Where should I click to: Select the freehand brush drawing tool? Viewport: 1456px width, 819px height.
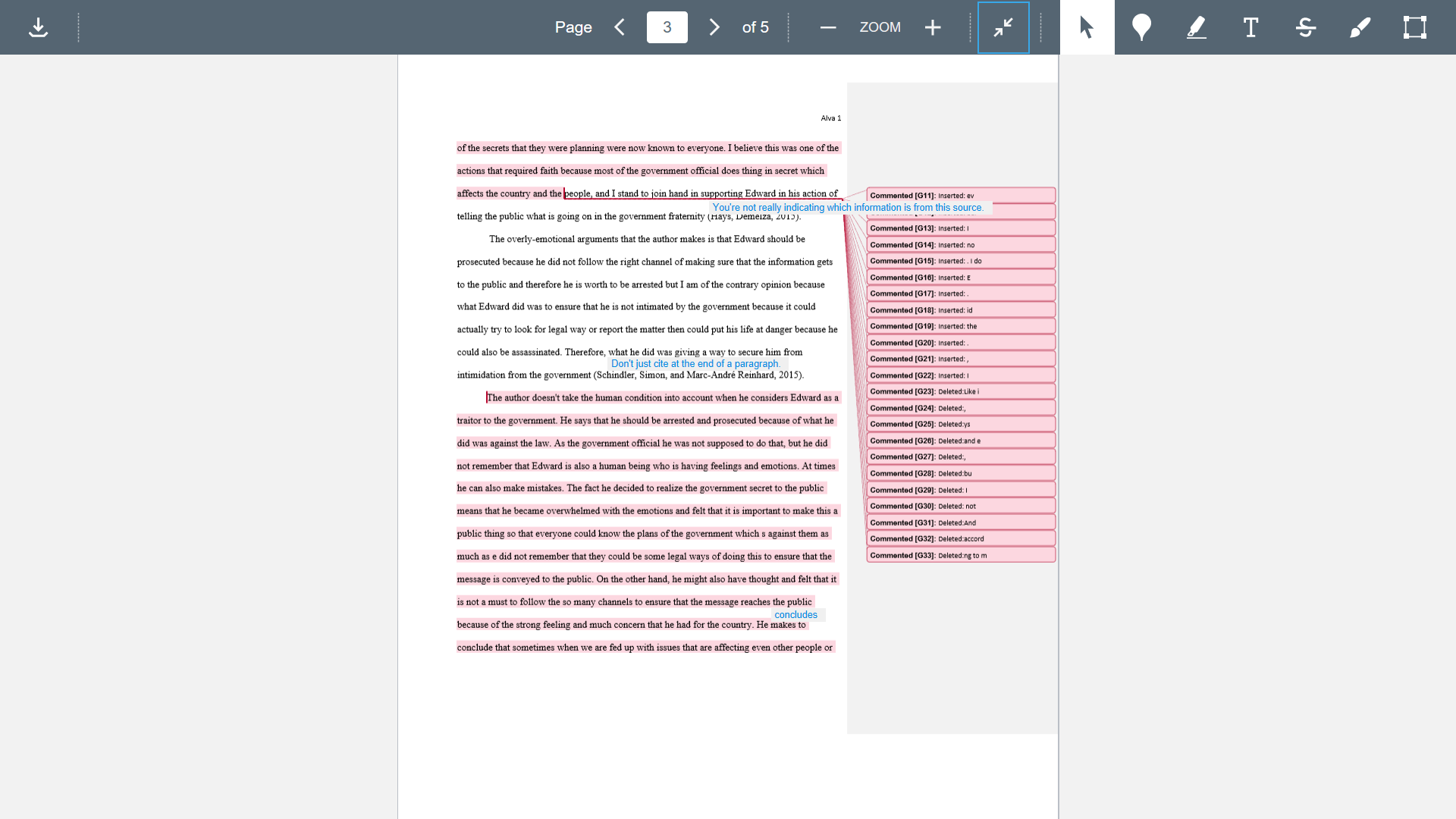(1360, 27)
